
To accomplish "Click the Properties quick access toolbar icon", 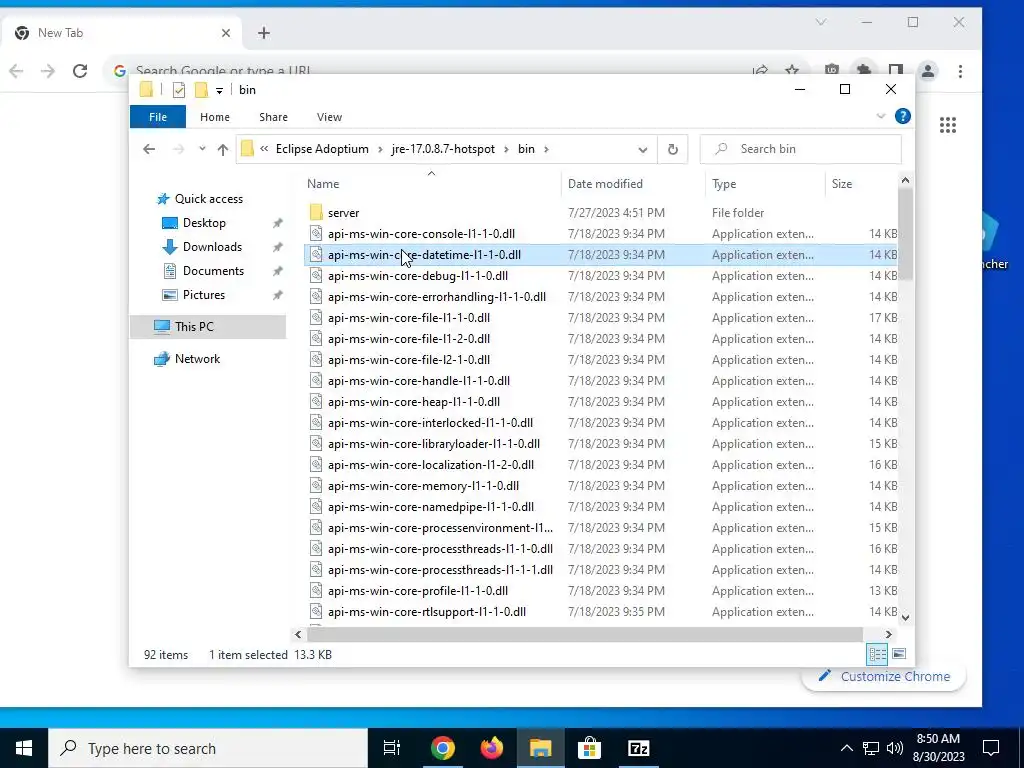I will (178, 89).
